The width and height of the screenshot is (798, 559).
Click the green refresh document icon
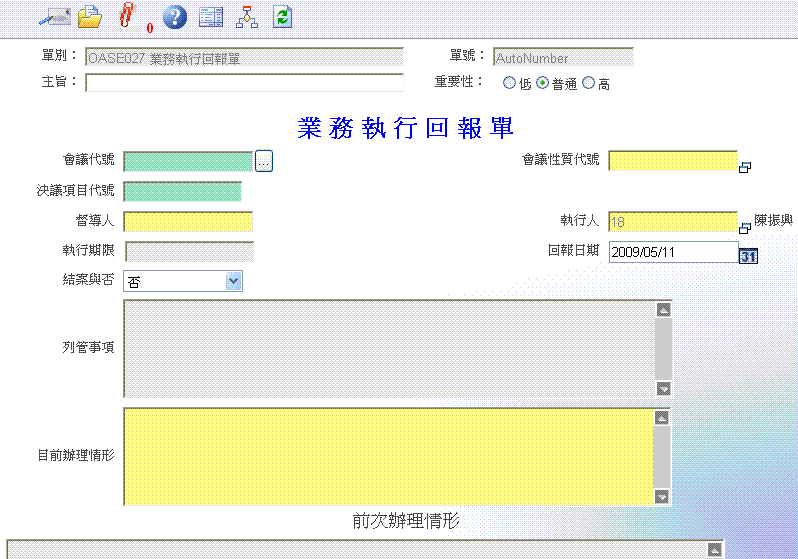(282, 16)
